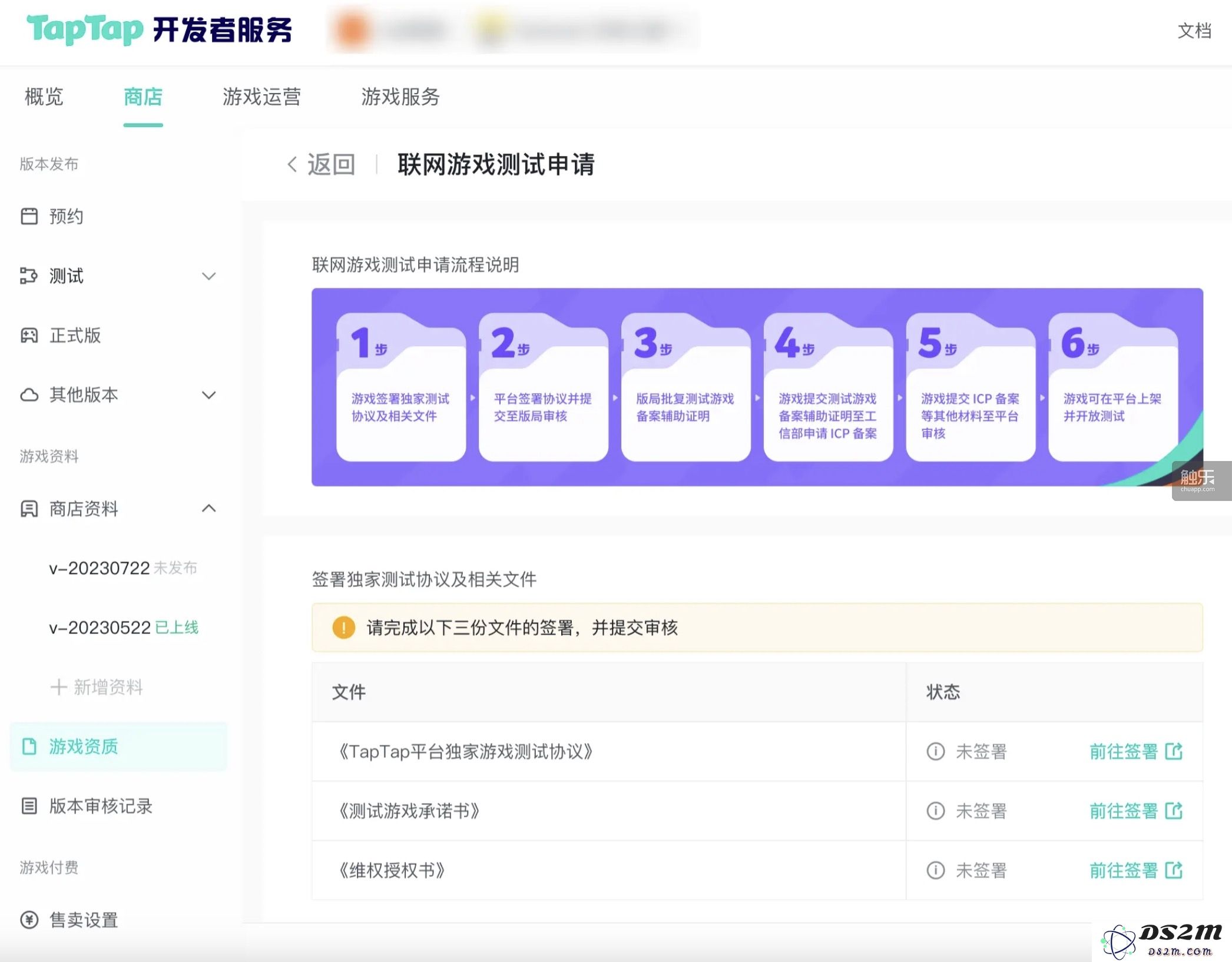1232x962 pixels.
Task: Click the plus icon for 新增资料
Action: (58, 686)
